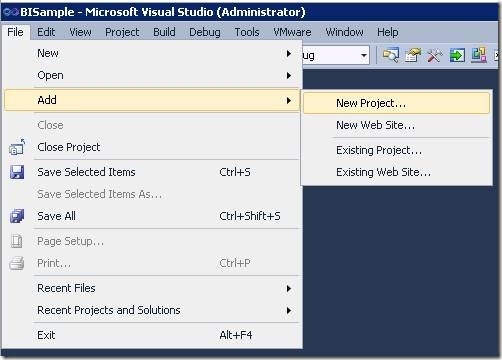This screenshot has width=502, height=360.
Task: Open the Window menu
Action: pos(344,32)
